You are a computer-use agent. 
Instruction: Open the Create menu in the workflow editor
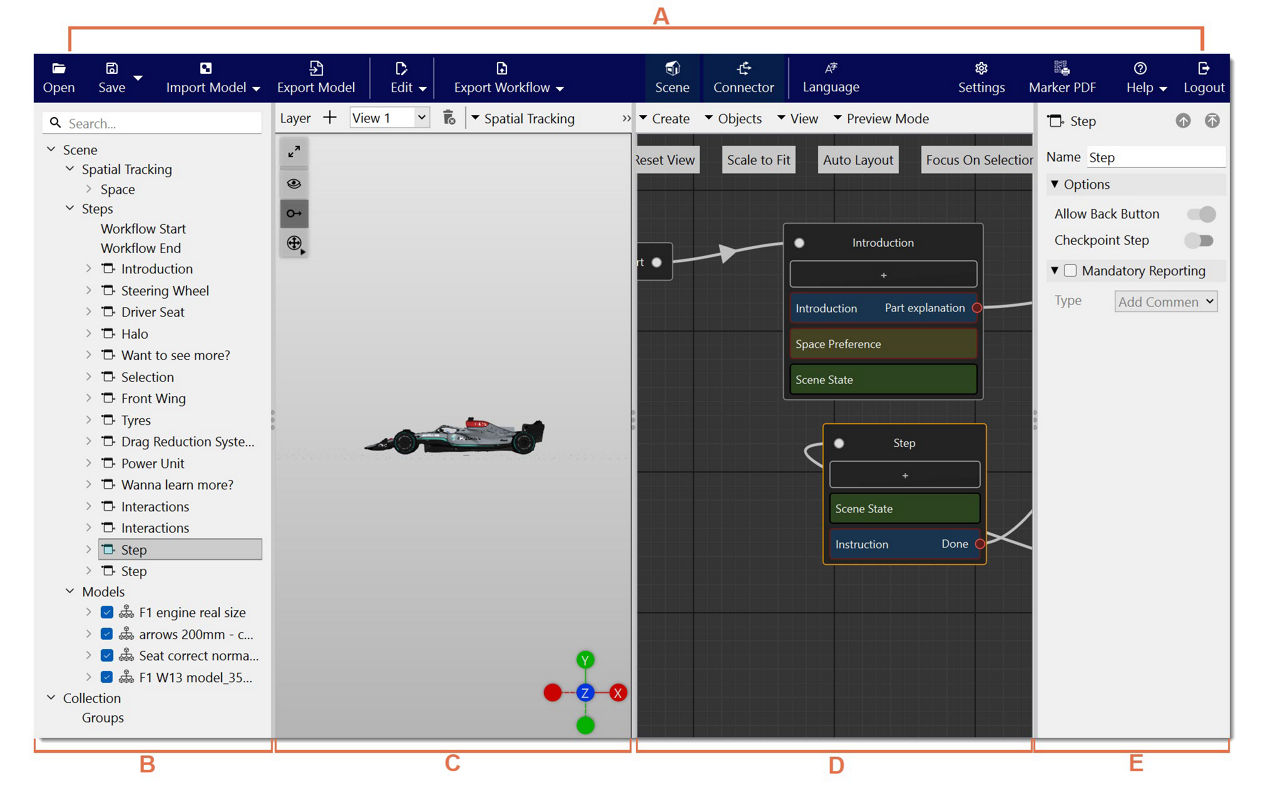[x=664, y=119]
